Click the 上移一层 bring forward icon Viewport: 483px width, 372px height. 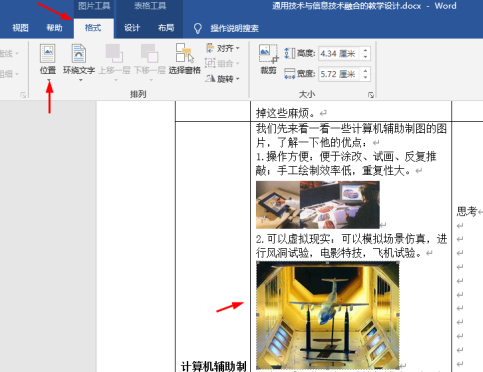tap(114, 53)
